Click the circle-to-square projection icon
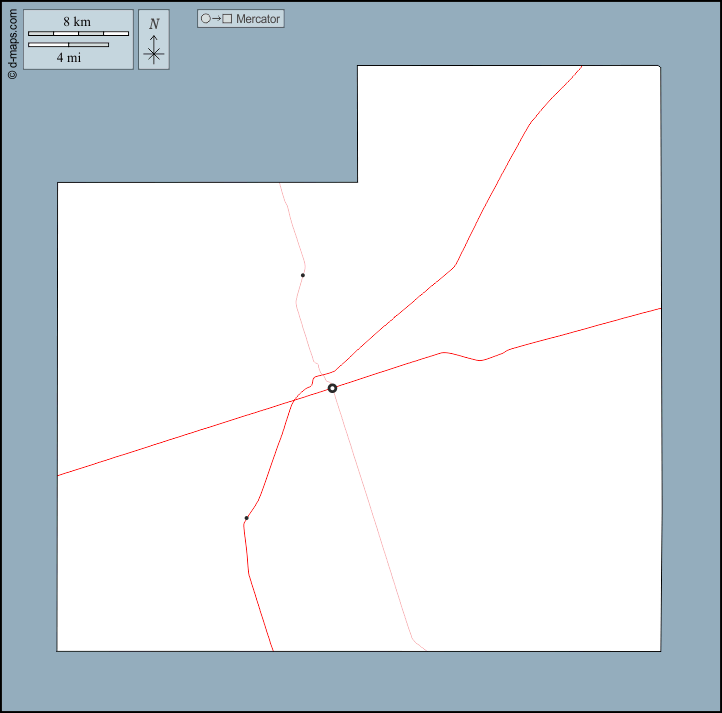This screenshot has height=713, width=722. tap(216, 19)
